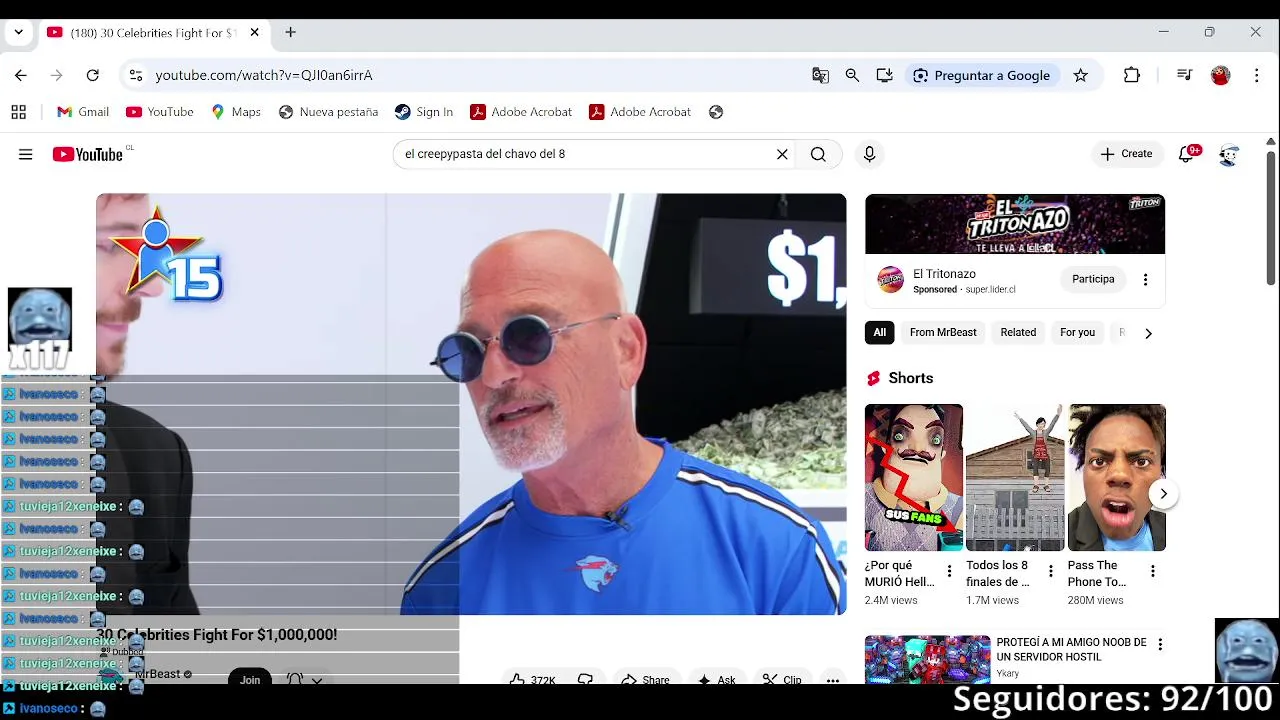Viewport: 1280px width, 720px height.
Task: Go back in browser history
Action: 21,75
